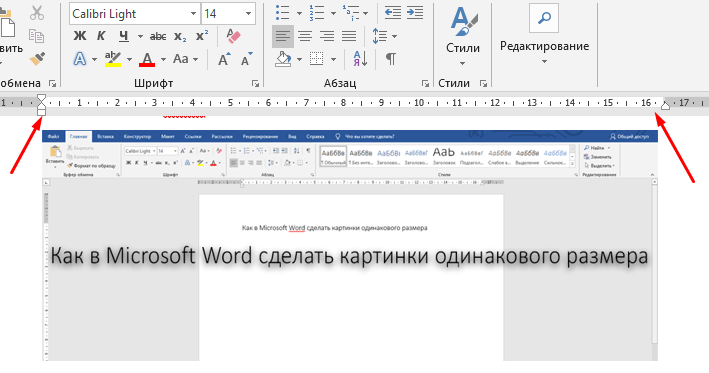The height and width of the screenshot is (373, 709).
Task: Click the Ссылки tab in embedded Word picture
Action: click(x=193, y=137)
